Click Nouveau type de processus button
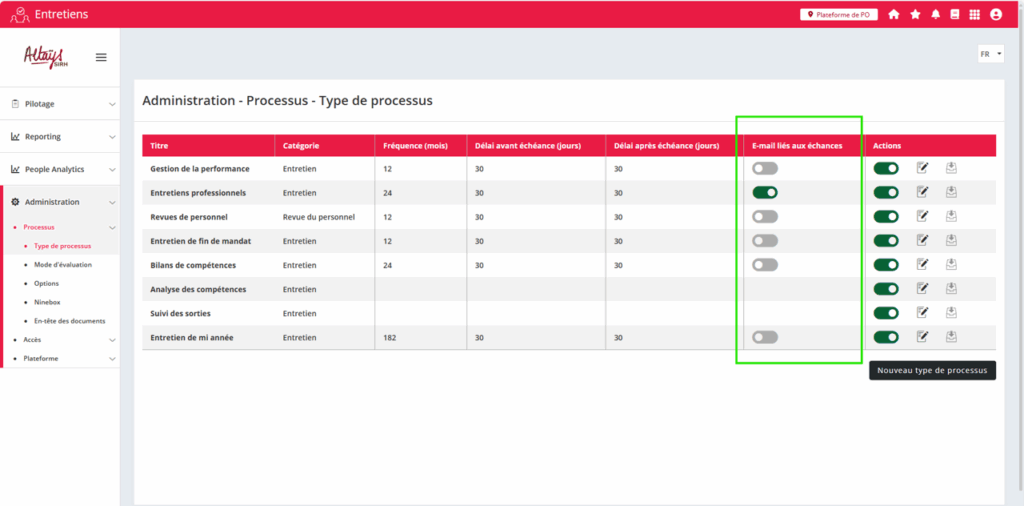The width and height of the screenshot is (1024, 506). 932,370
